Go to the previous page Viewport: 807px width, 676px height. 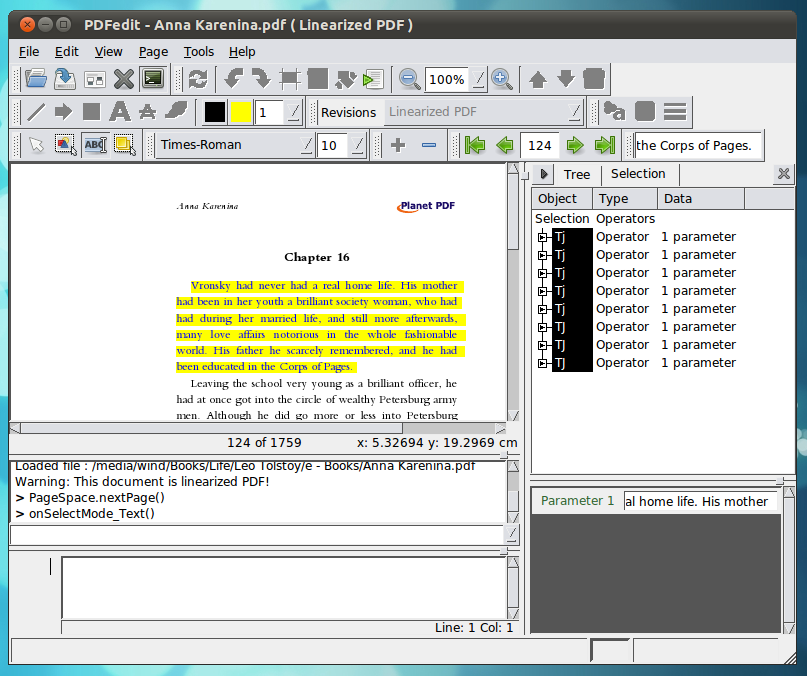click(505, 145)
